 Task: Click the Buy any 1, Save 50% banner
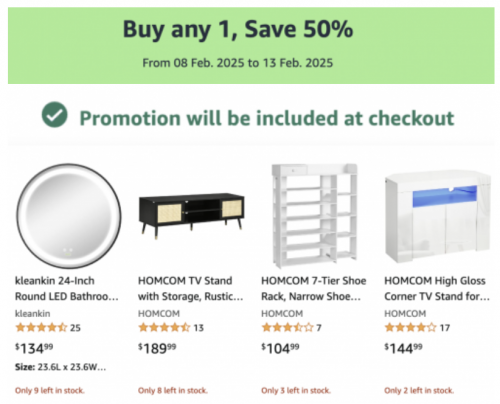click(x=251, y=45)
